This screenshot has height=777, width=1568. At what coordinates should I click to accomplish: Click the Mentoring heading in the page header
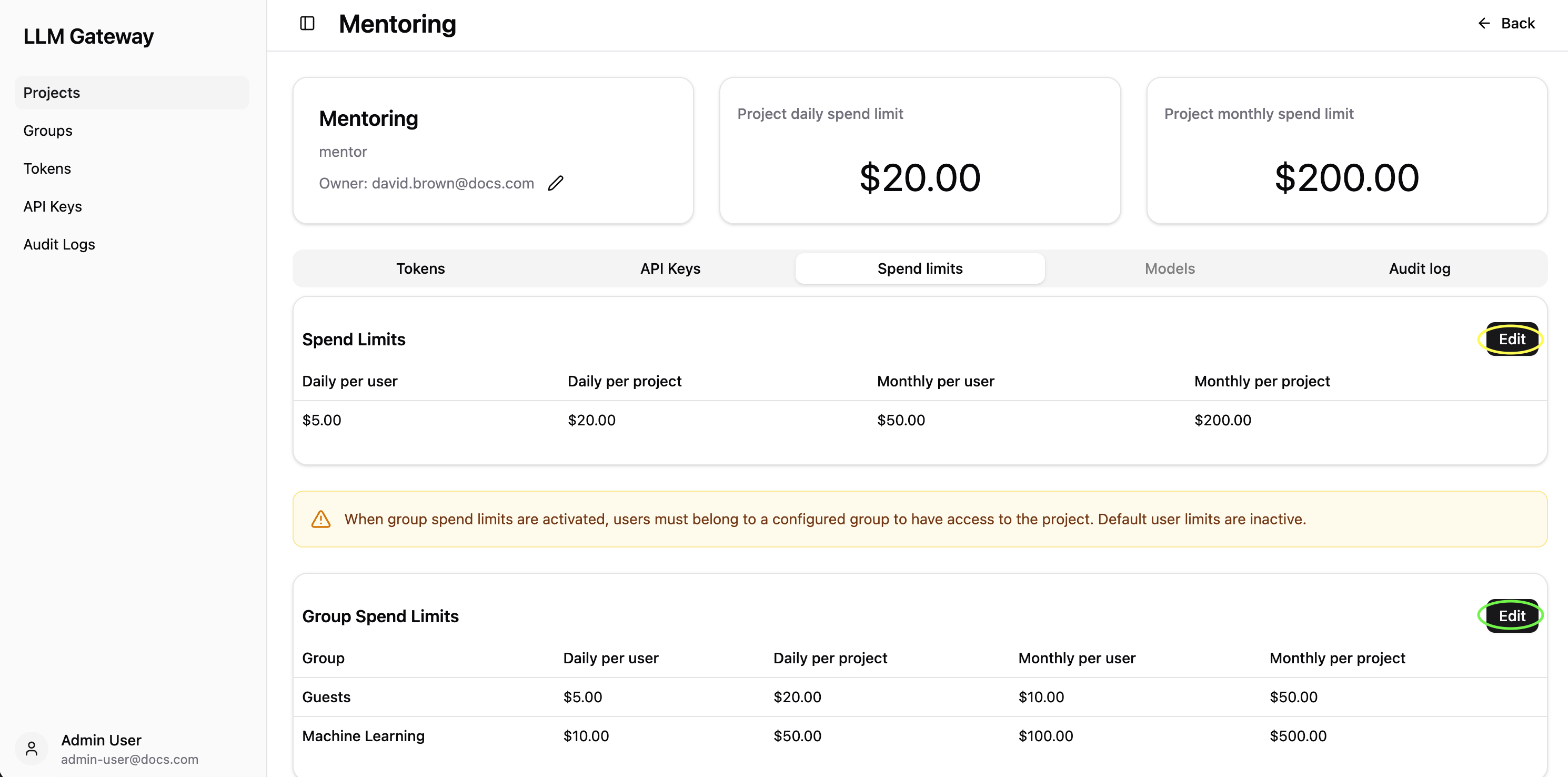click(x=397, y=24)
